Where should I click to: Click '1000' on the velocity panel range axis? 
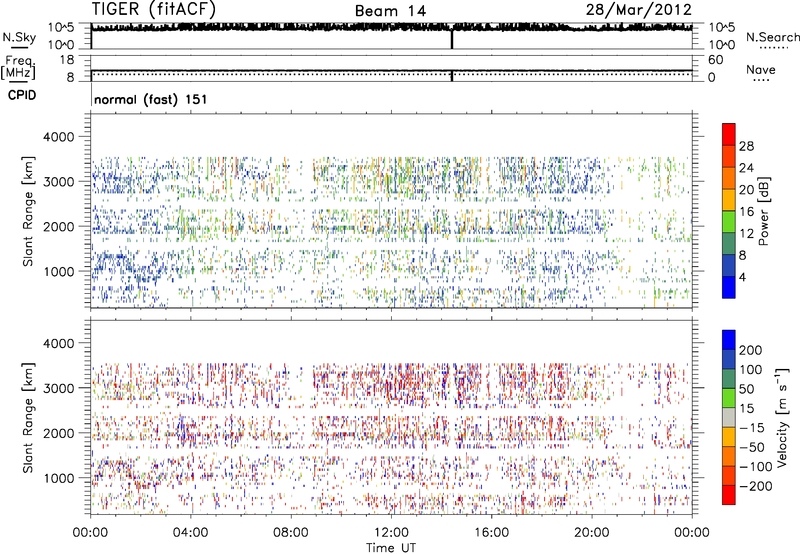[58, 478]
